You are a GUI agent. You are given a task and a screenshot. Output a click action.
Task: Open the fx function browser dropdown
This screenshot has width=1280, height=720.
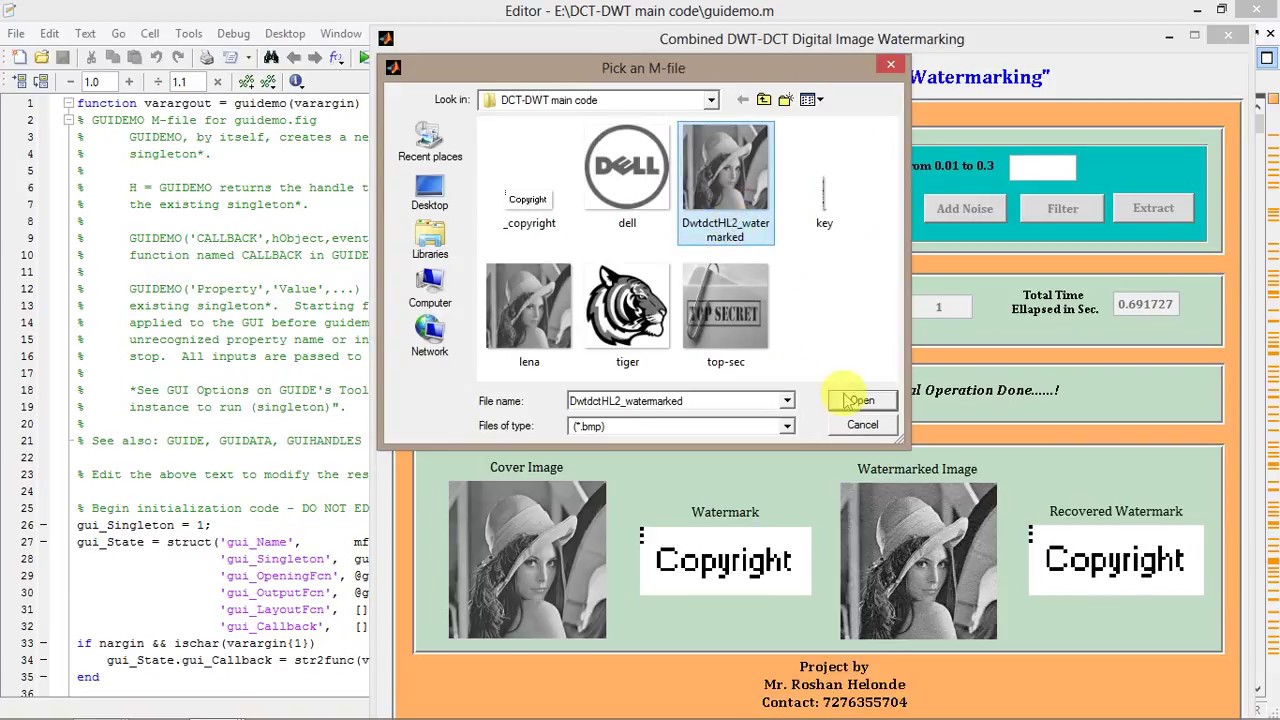[x=337, y=58]
